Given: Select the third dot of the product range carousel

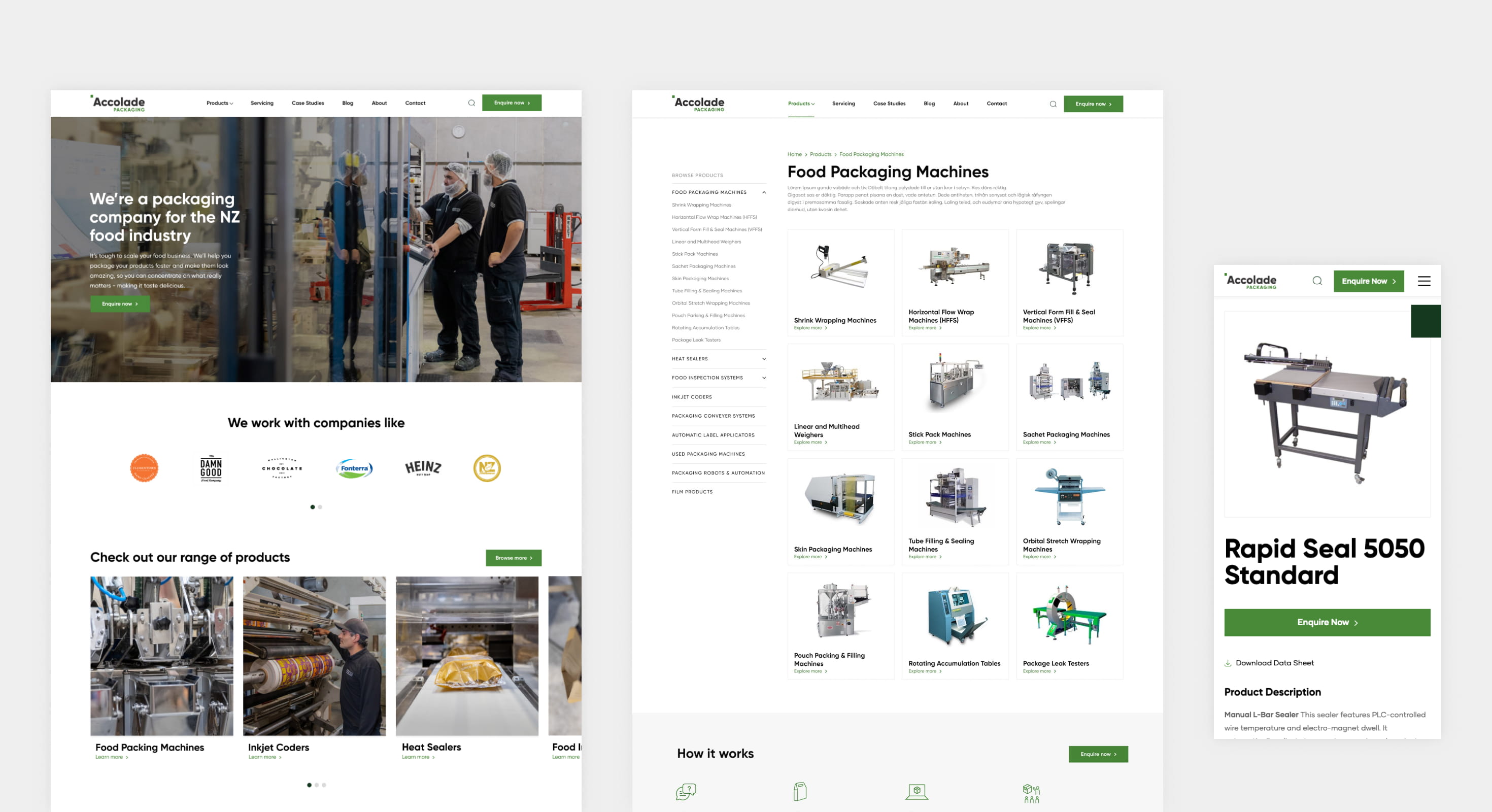Looking at the screenshot, I should click(x=324, y=785).
